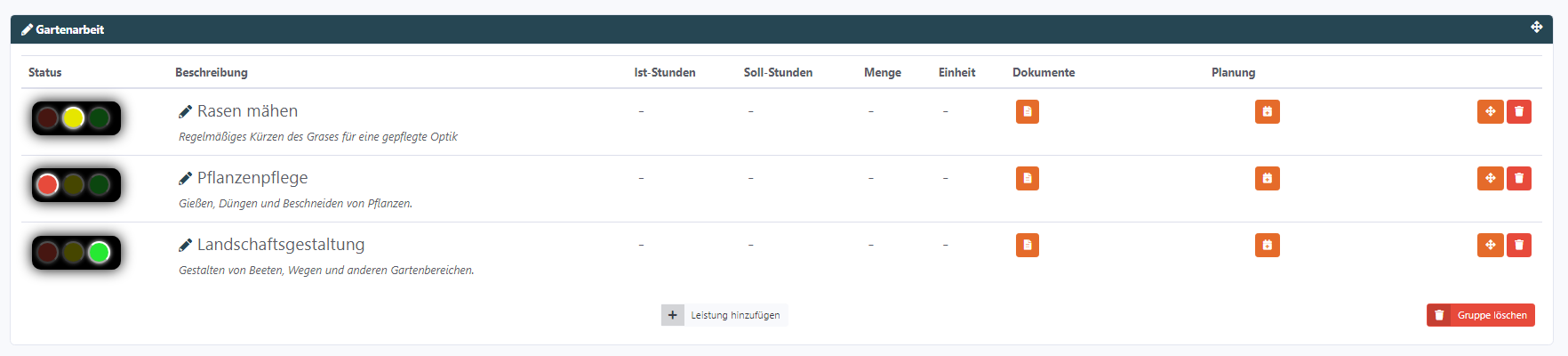Click move handle for Landschaftsgestaltung row
The image size is (1568, 356).
[x=1490, y=245]
